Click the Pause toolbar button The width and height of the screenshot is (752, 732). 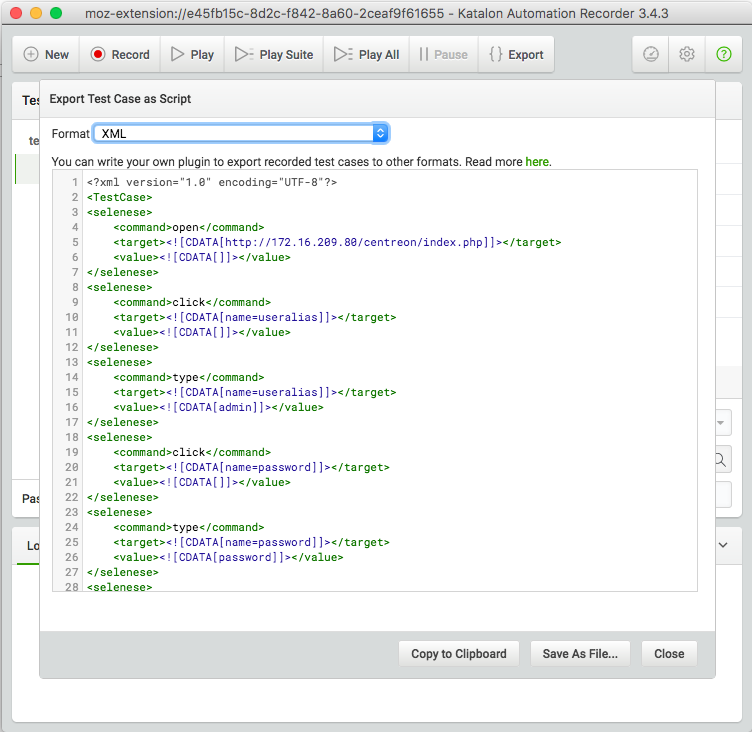tap(442, 55)
